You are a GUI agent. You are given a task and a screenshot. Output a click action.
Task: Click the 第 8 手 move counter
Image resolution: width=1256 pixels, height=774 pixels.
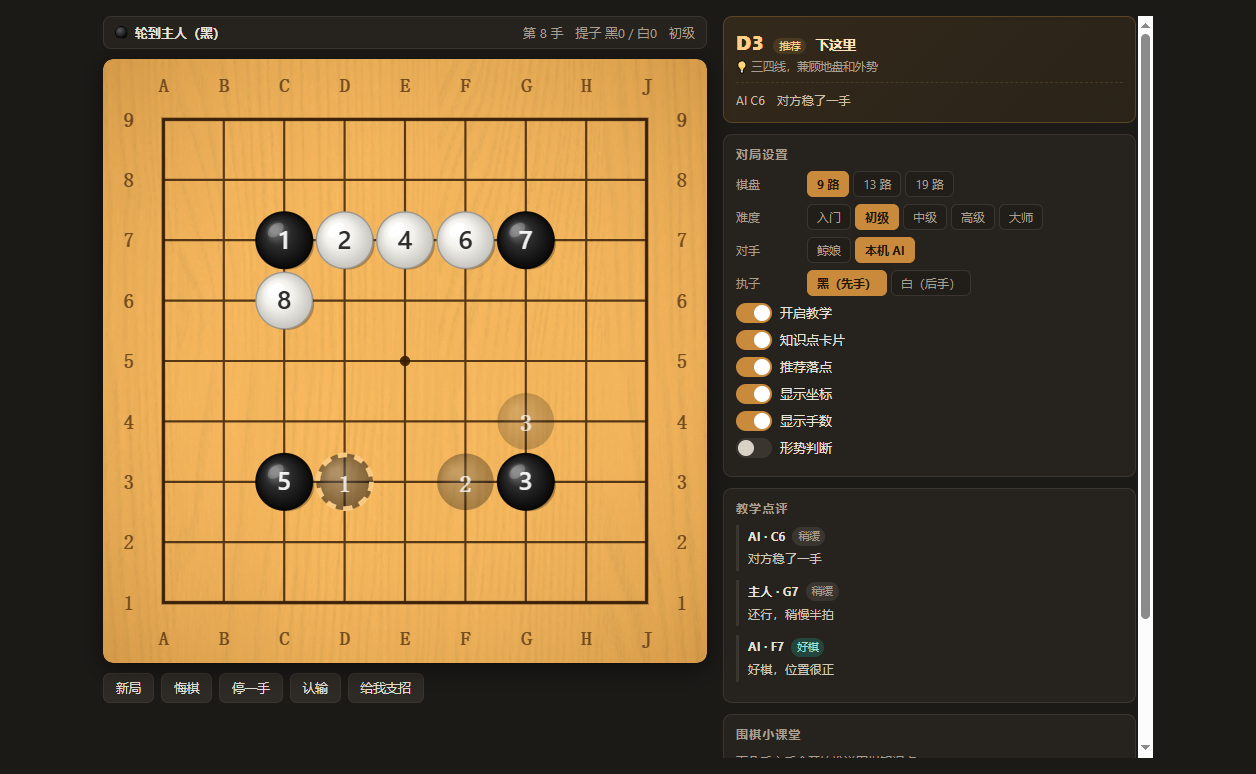[543, 33]
